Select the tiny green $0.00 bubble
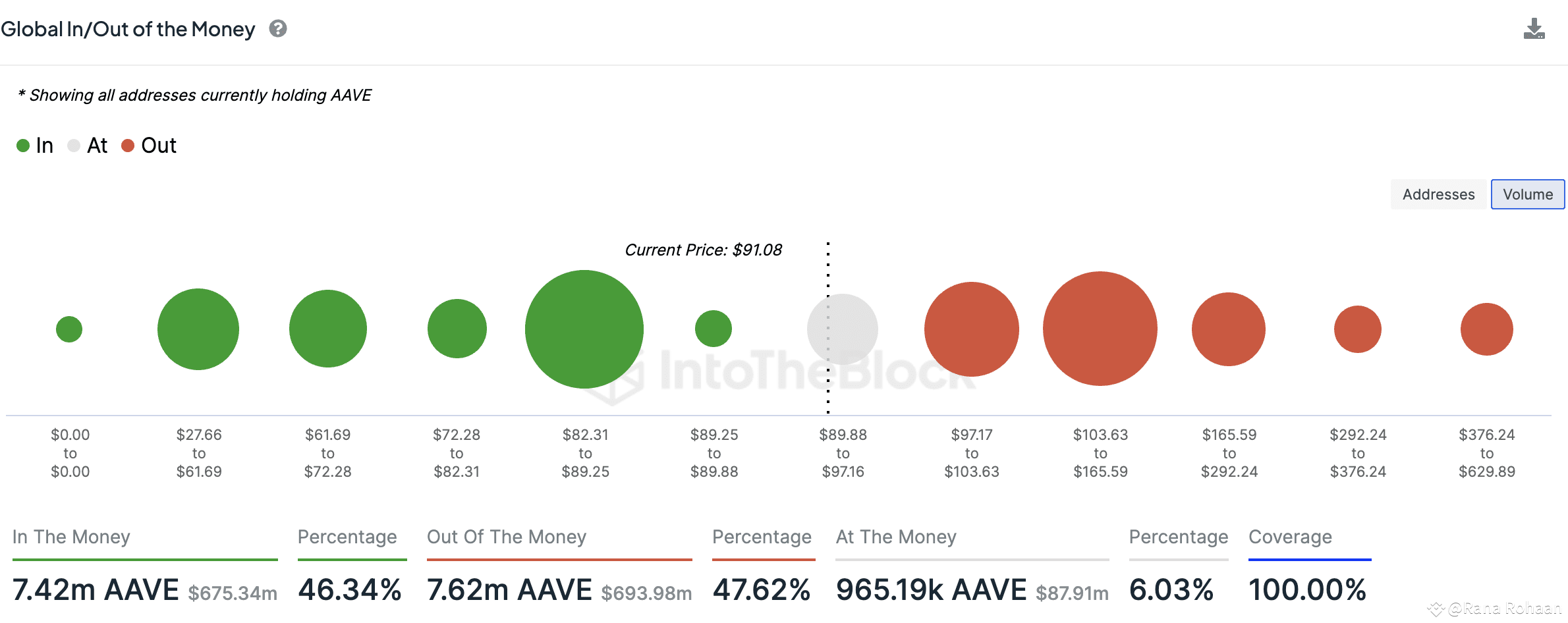This screenshot has height=623, width=1568. 69,329
